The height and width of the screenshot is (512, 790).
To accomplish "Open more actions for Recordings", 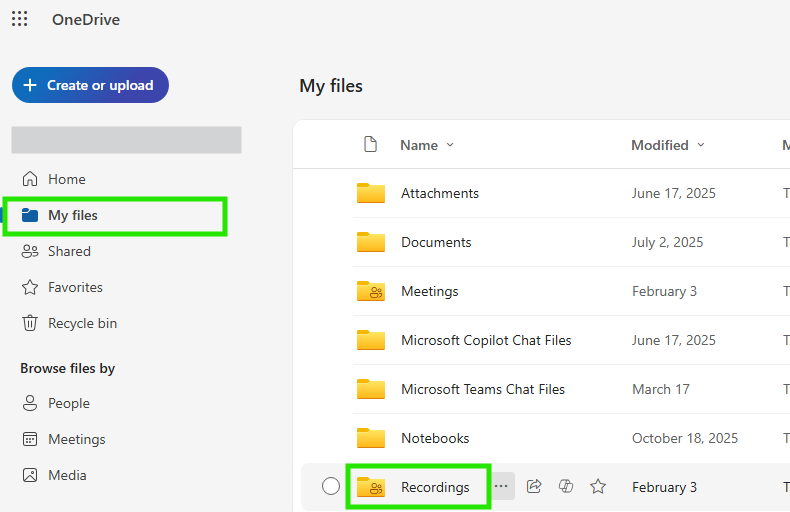I will [x=501, y=486].
